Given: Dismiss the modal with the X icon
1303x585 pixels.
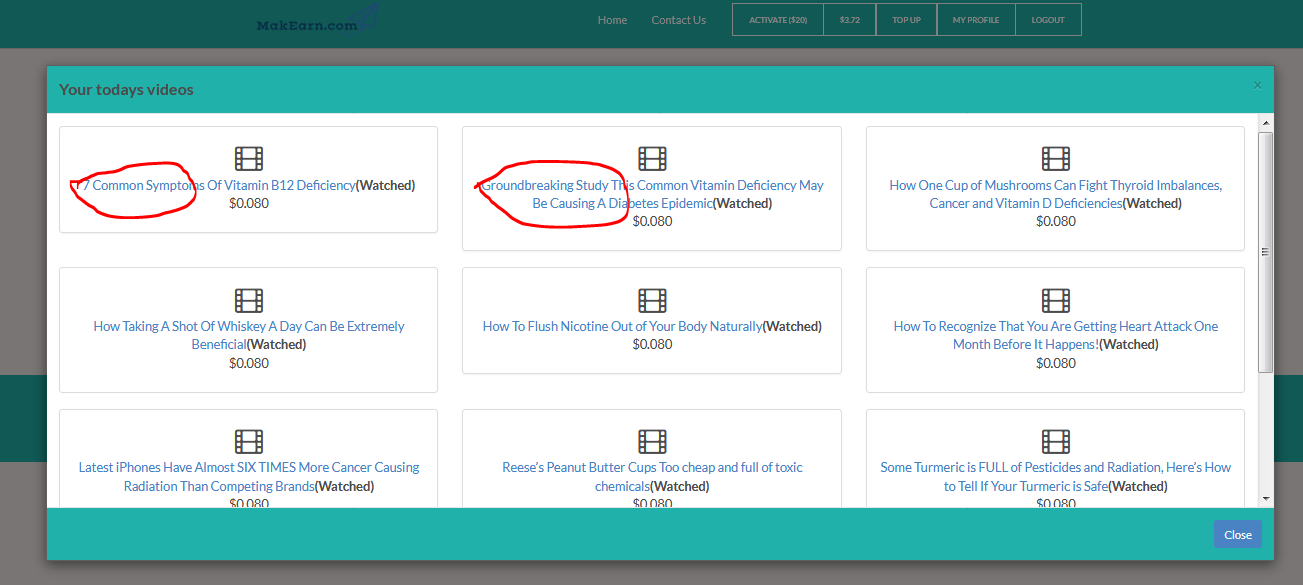Looking at the screenshot, I should 1257,86.
